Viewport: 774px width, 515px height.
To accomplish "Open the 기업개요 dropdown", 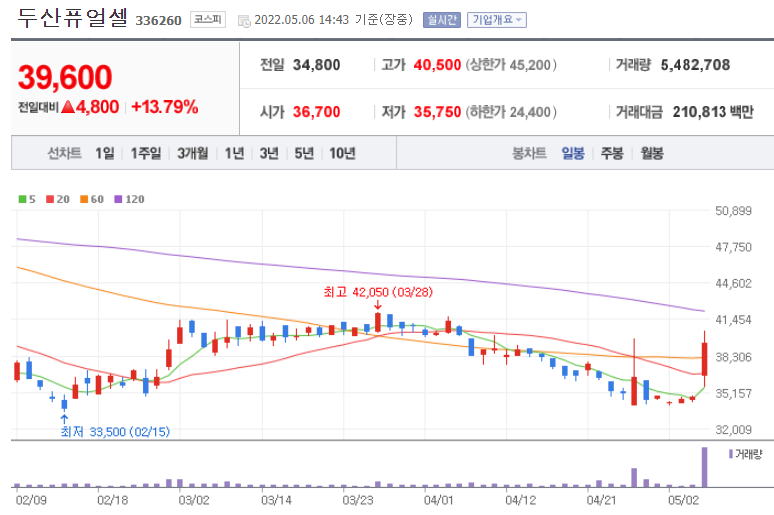I will pos(497,20).
